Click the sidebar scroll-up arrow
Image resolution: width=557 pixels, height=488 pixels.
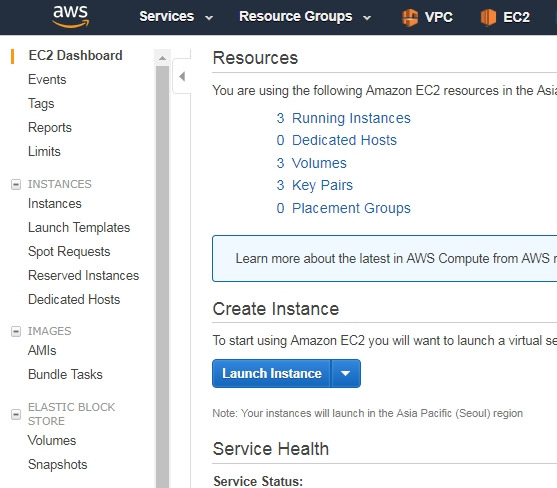pyautogui.click(x=162, y=58)
